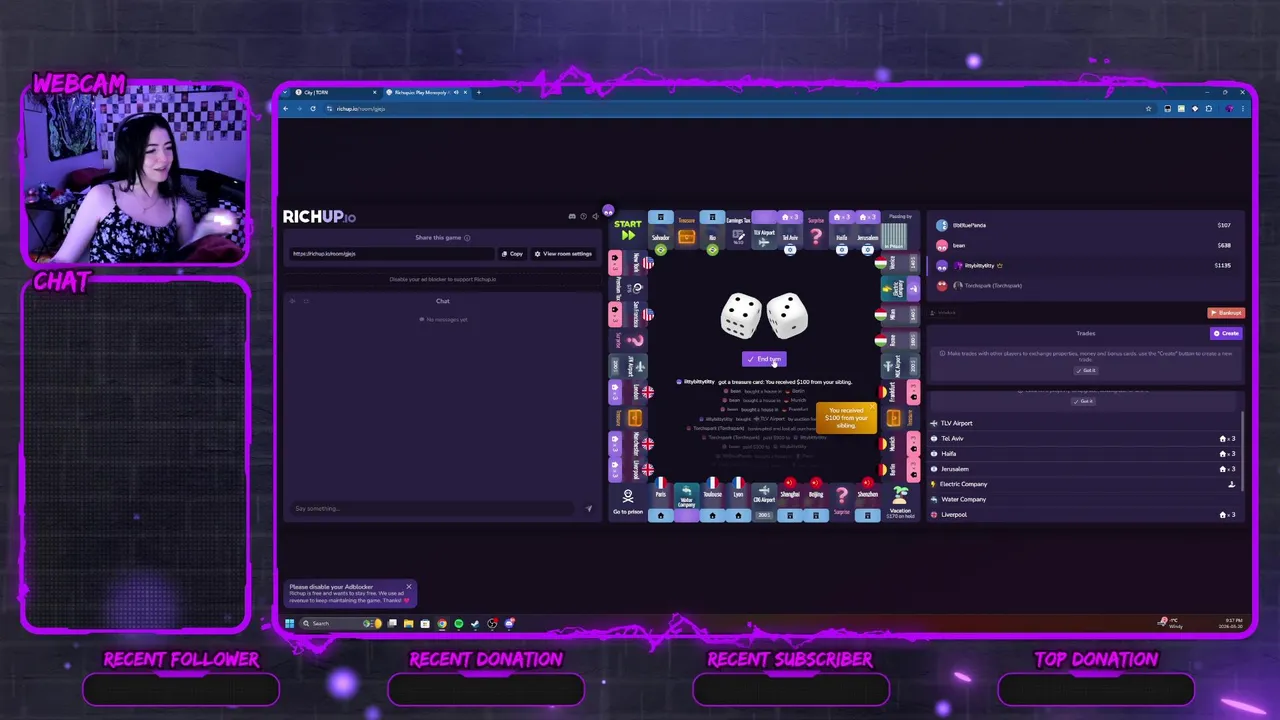1280x720 pixels.
Task: Select the top row Surprise question mark tile
Action: pos(816,230)
